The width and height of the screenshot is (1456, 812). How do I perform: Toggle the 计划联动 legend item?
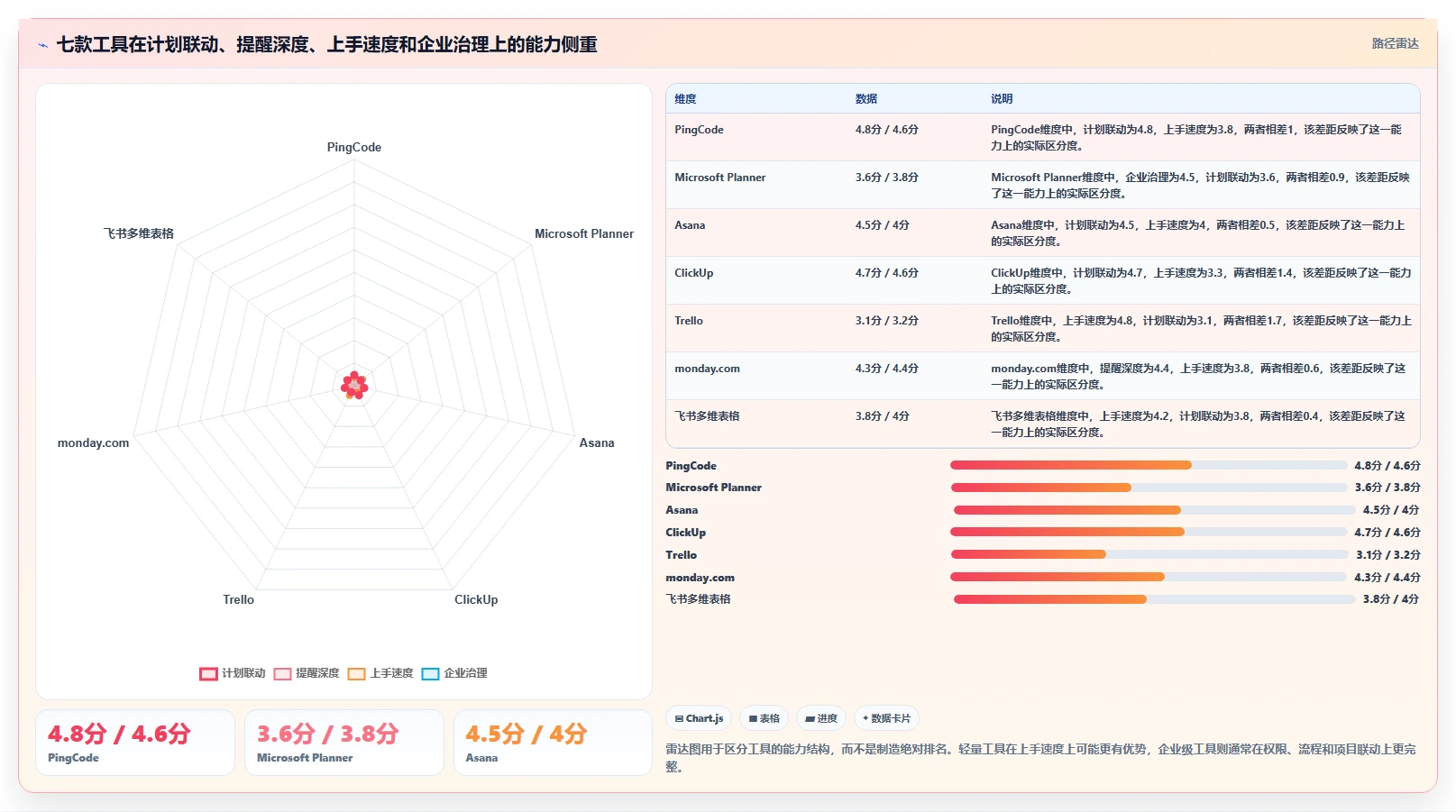(x=233, y=673)
